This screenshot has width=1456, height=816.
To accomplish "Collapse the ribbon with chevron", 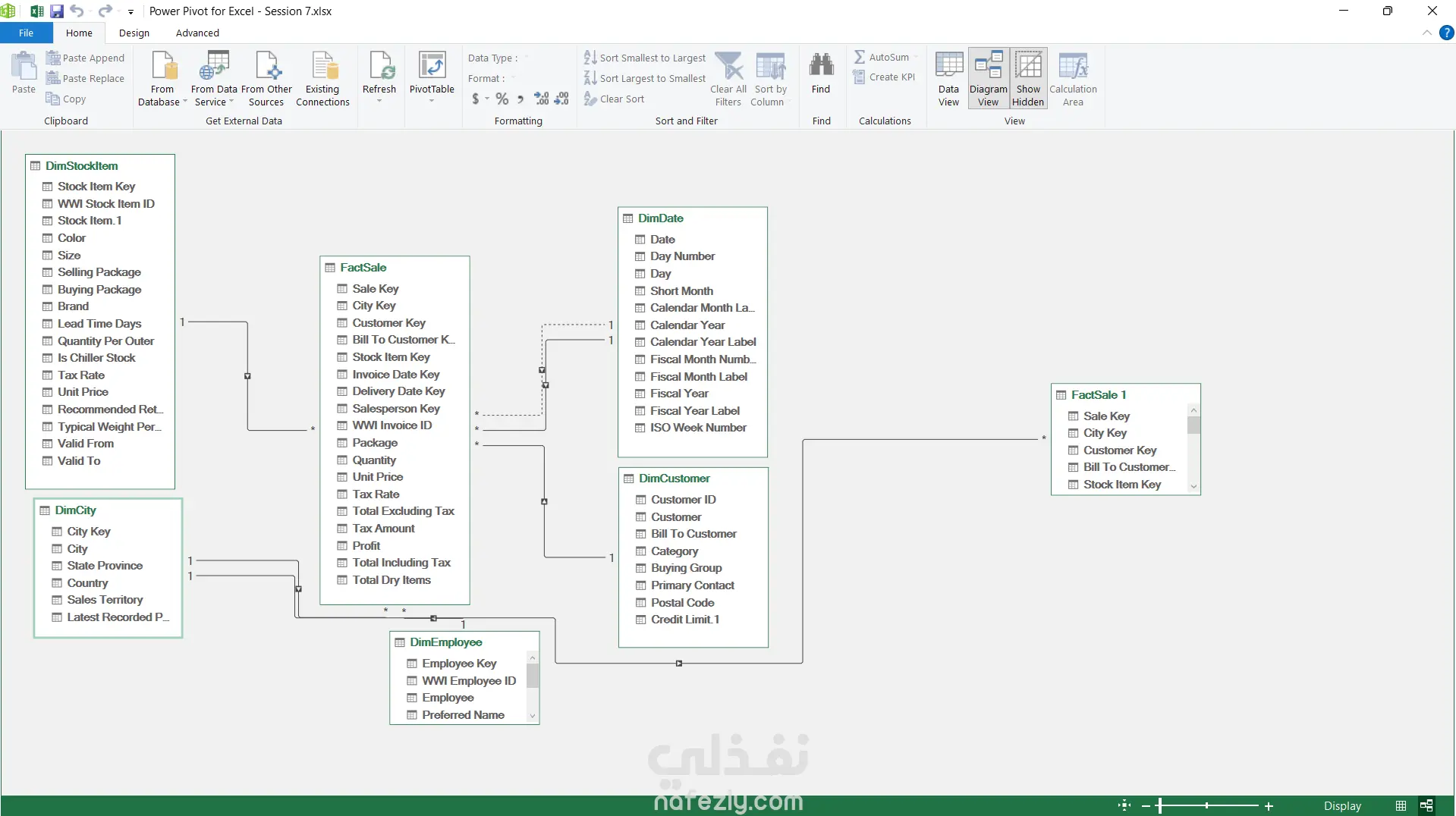I will 1426,33.
